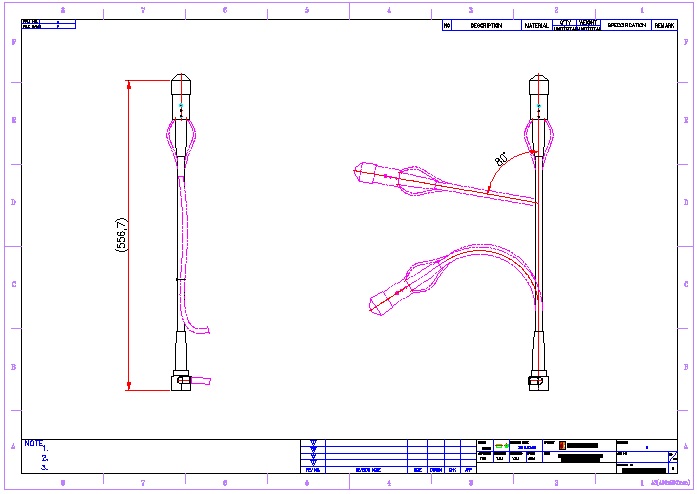The image size is (697, 494).
Task: Select the top revision triangle symbol
Action: pyautogui.click(x=314, y=443)
